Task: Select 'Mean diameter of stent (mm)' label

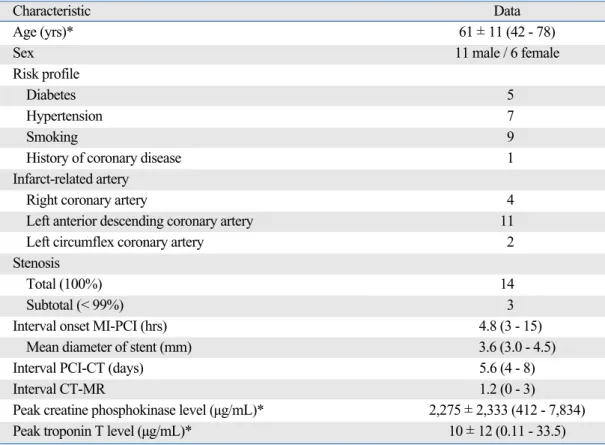Action: pyautogui.click(x=109, y=347)
